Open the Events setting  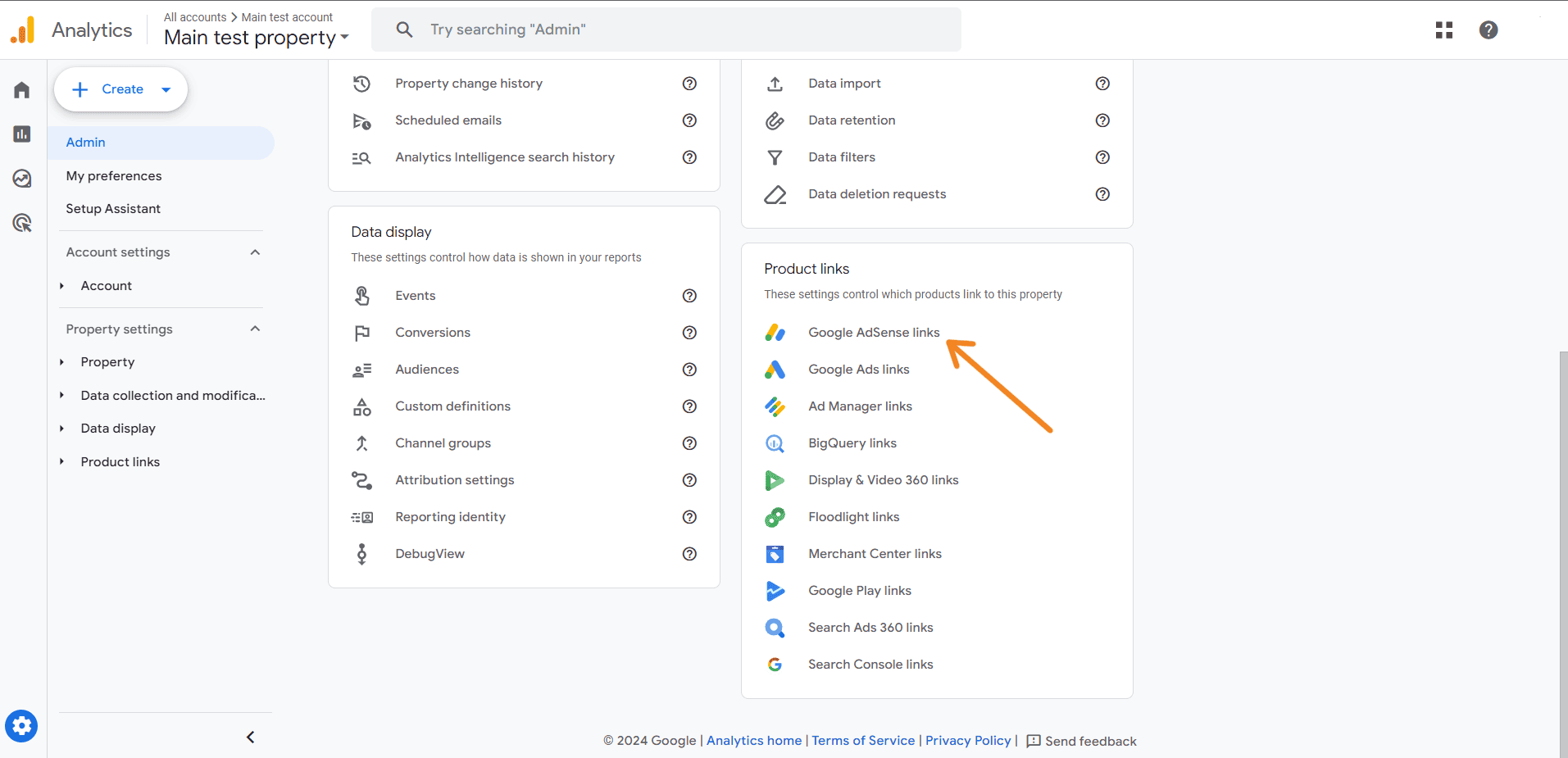(x=415, y=296)
